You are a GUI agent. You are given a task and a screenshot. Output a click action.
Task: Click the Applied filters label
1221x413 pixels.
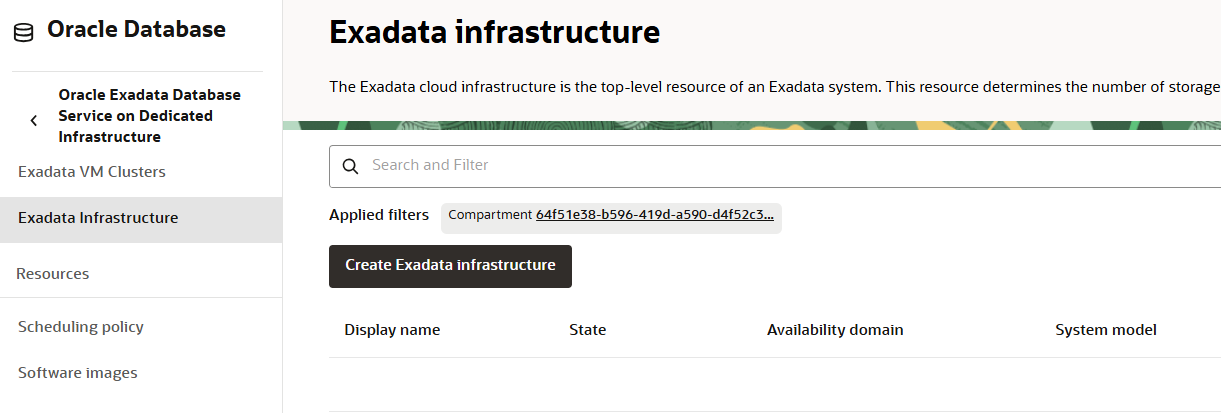[379, 215]
